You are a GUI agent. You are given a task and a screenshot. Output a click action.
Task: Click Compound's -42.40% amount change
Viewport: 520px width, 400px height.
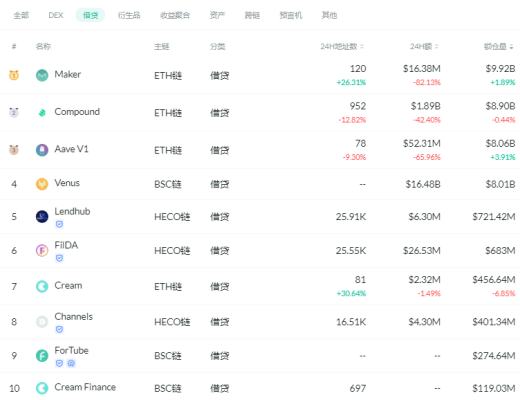[x=427, y=120]
